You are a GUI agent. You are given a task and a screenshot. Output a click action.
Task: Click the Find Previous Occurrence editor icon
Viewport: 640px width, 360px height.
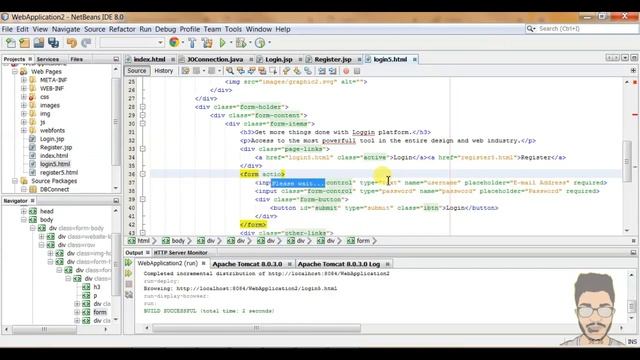click(241, 71)
